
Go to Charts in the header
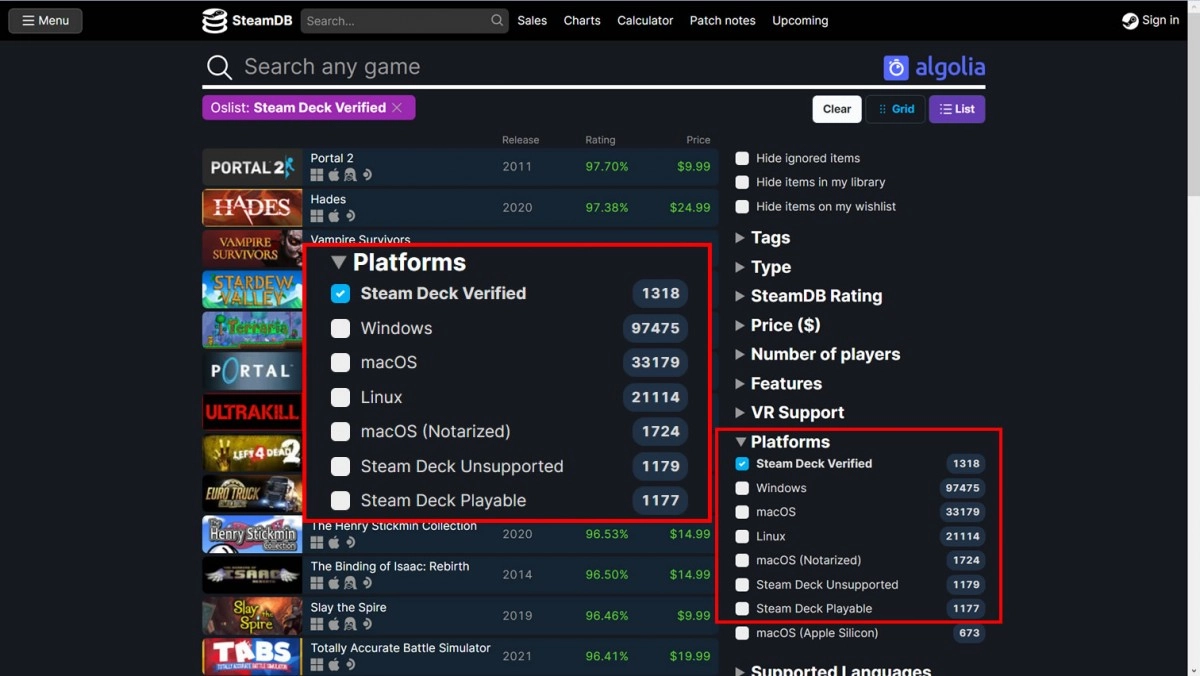582,20
